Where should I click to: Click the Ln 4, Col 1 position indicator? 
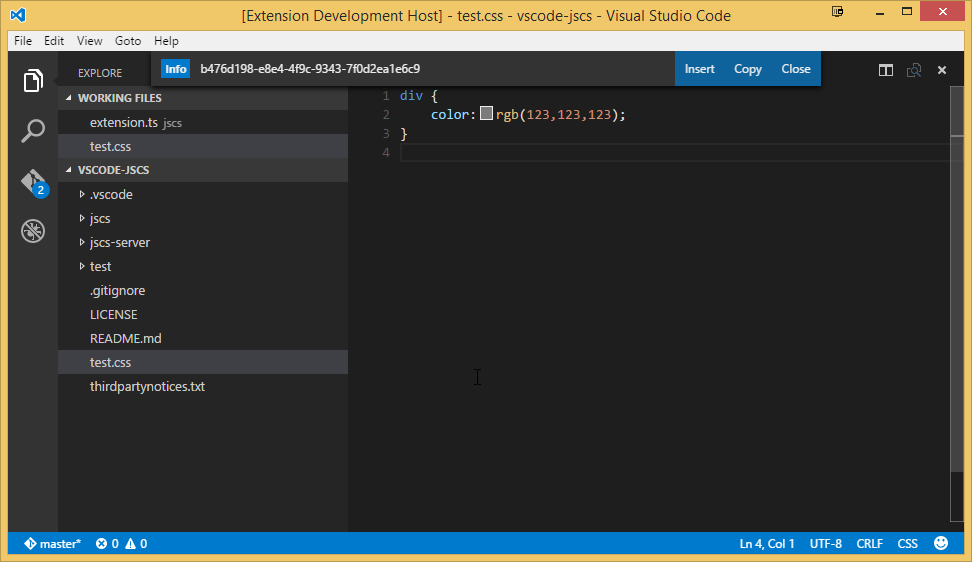[767, 543]
